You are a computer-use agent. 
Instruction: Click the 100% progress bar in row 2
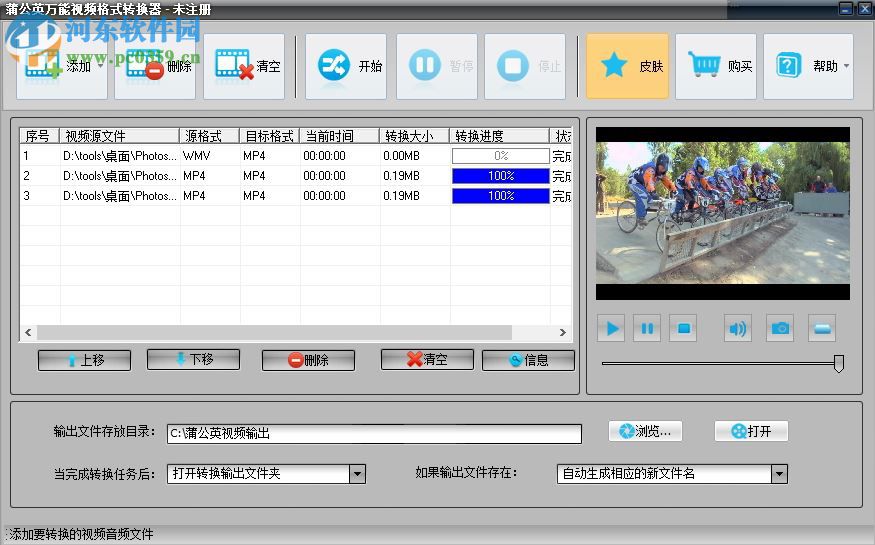[501, 176]
